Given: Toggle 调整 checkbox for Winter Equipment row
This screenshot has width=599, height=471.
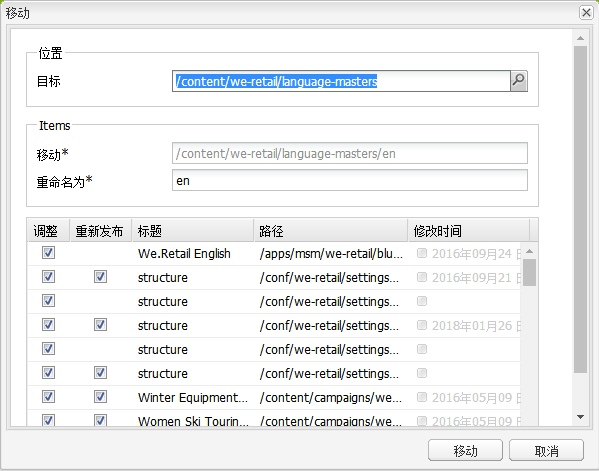Looking at the screenshot, I should tap(49, 397).
